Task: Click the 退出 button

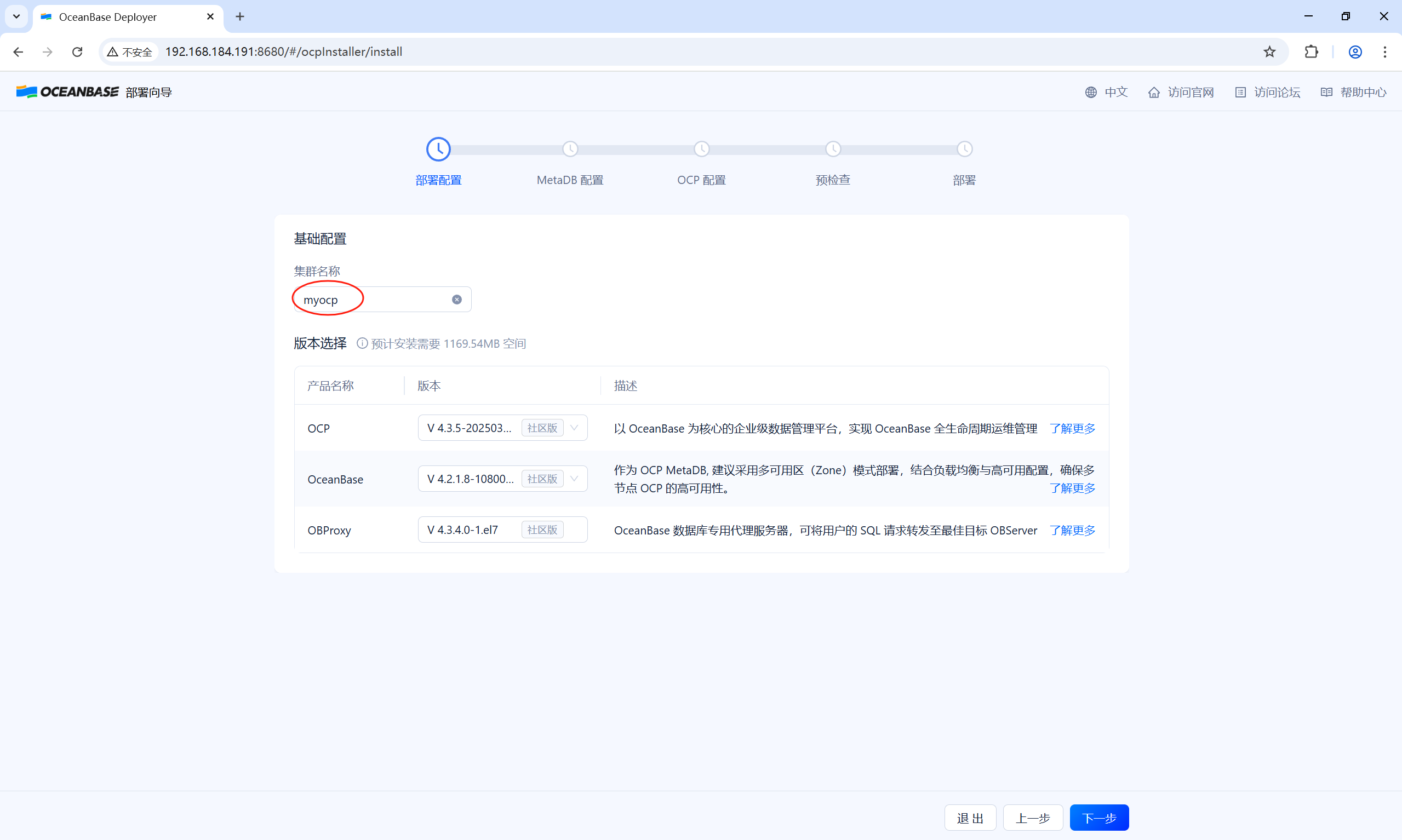Action: coord(970,818)
